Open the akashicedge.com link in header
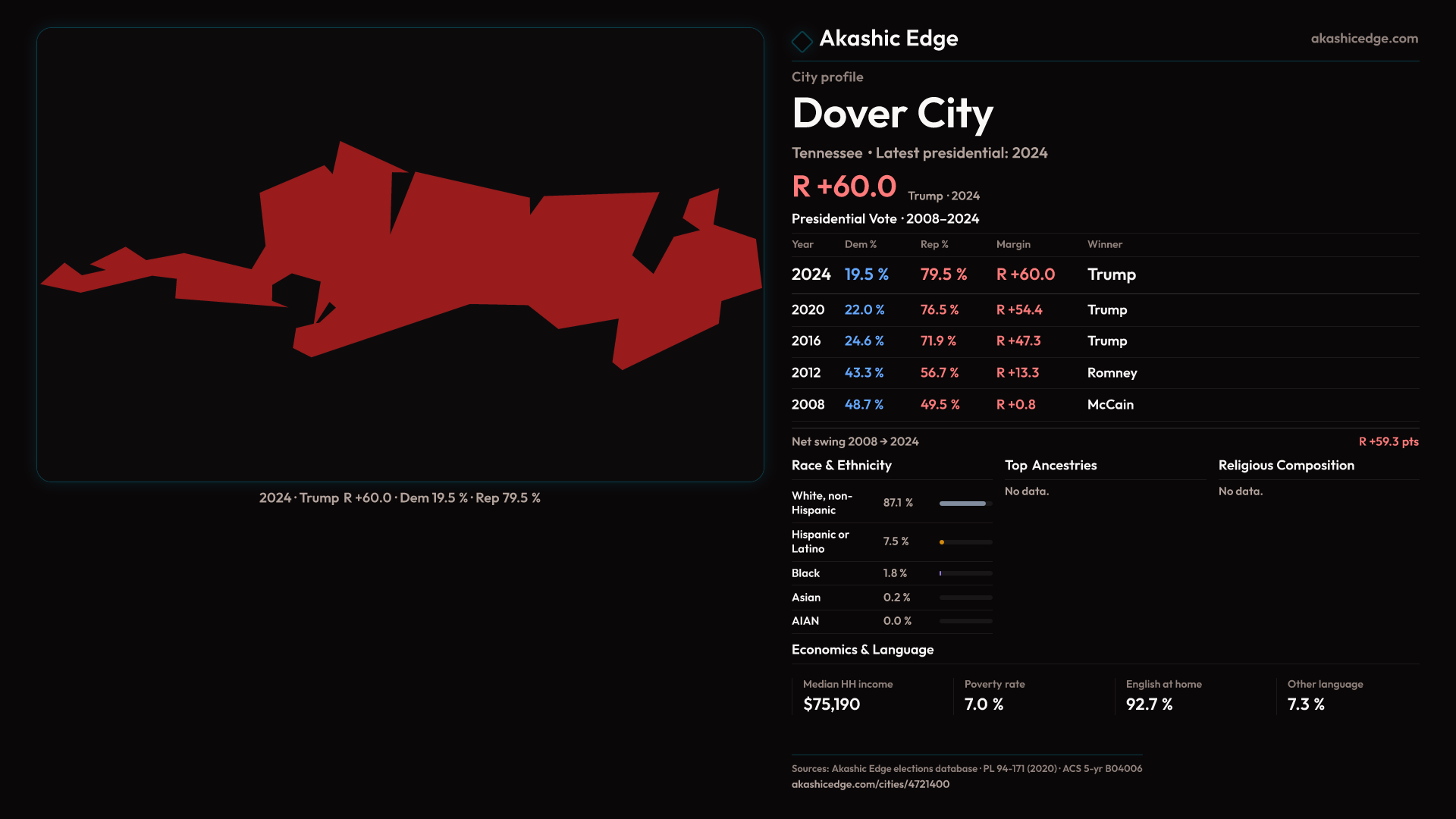This screenshot has width=1456, height=819. pyautogui.click(x=1363, y=39)
